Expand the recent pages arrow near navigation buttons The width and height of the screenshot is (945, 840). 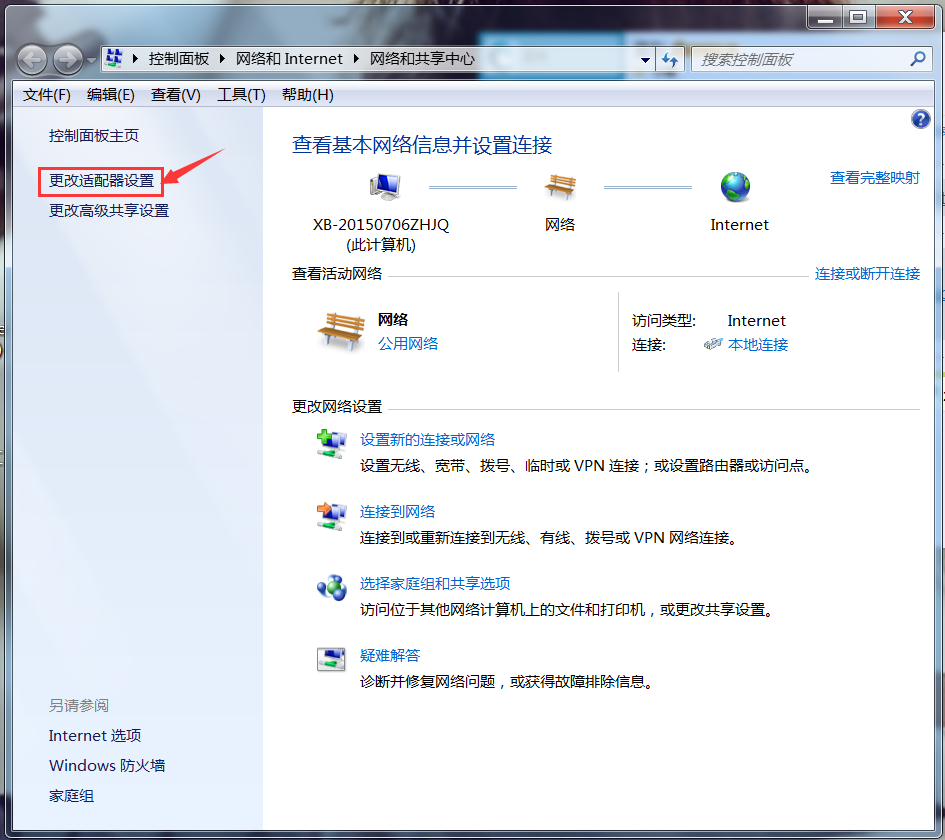pos(91,59)
